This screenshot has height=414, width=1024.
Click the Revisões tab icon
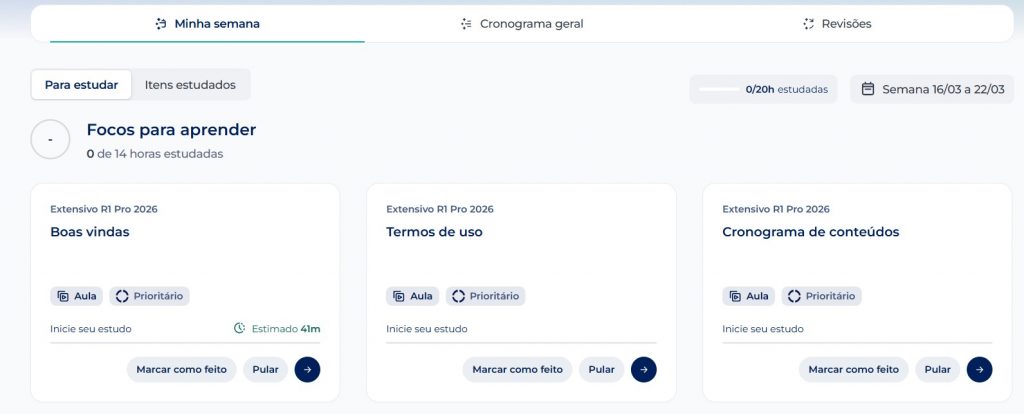pos(809,24)
